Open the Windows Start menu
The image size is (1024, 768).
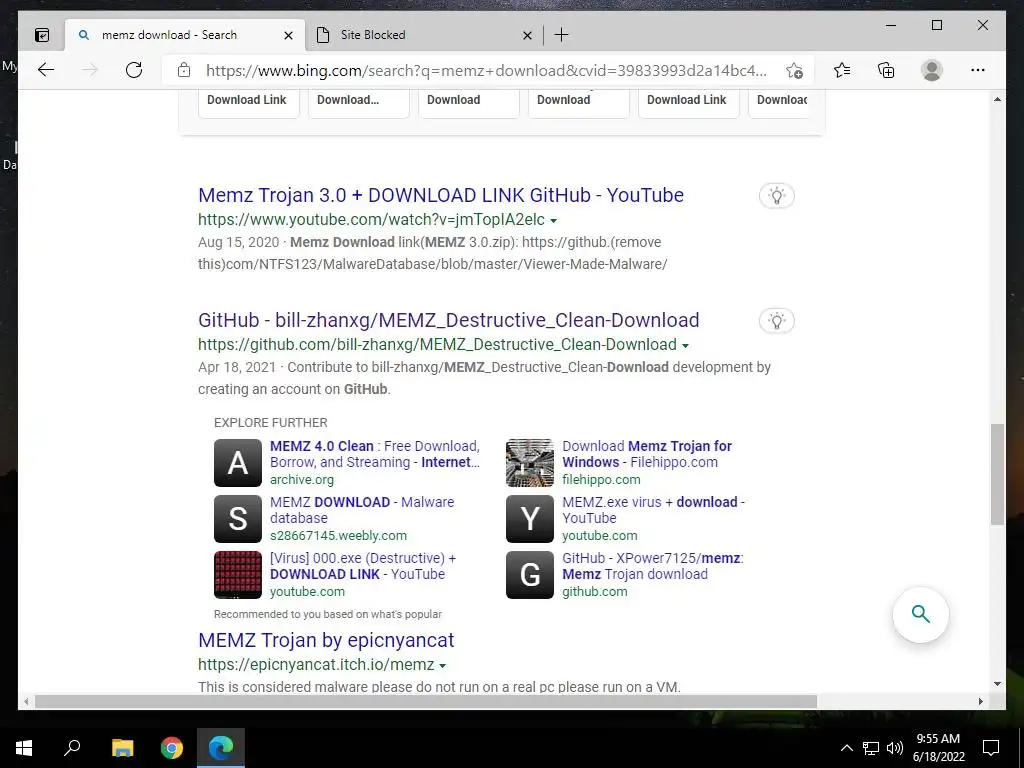(24, 748)
